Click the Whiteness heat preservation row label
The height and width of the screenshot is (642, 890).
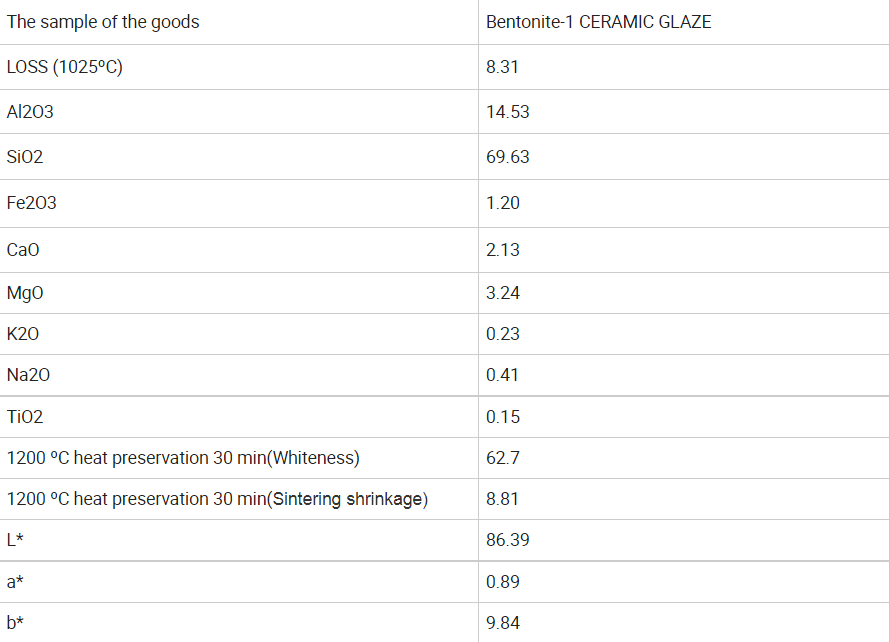(x=183, y=458)
